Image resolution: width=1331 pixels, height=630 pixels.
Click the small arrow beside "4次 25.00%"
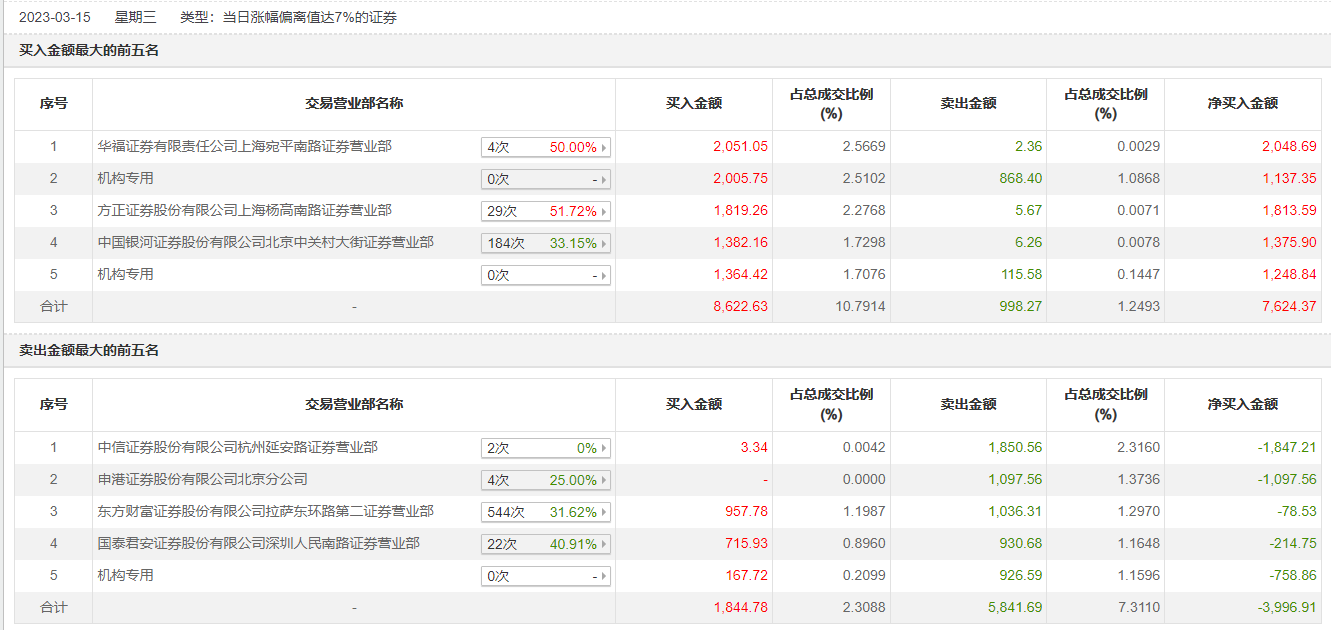point(604,480)
